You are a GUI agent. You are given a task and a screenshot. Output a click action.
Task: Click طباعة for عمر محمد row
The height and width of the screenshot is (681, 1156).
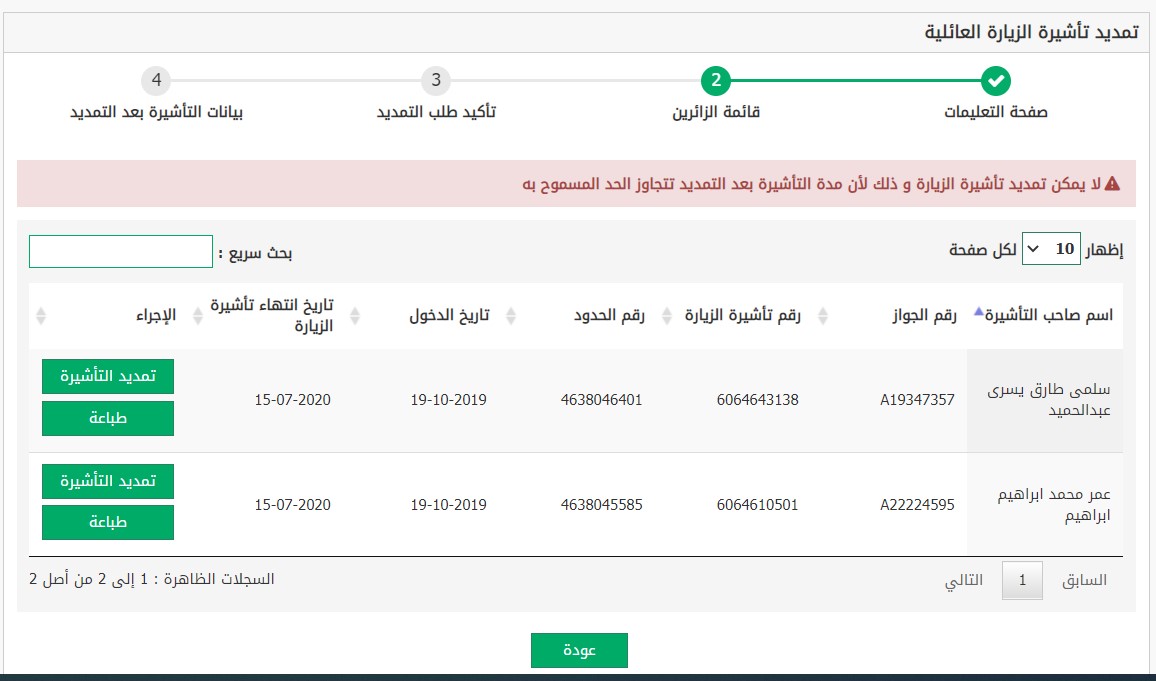pyautogui.click(x=108, y=523)
